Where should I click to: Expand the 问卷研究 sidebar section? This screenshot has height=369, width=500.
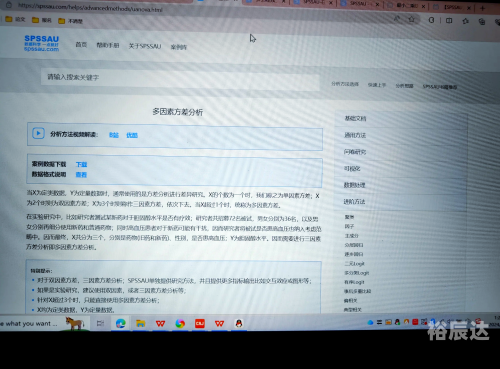401,152
